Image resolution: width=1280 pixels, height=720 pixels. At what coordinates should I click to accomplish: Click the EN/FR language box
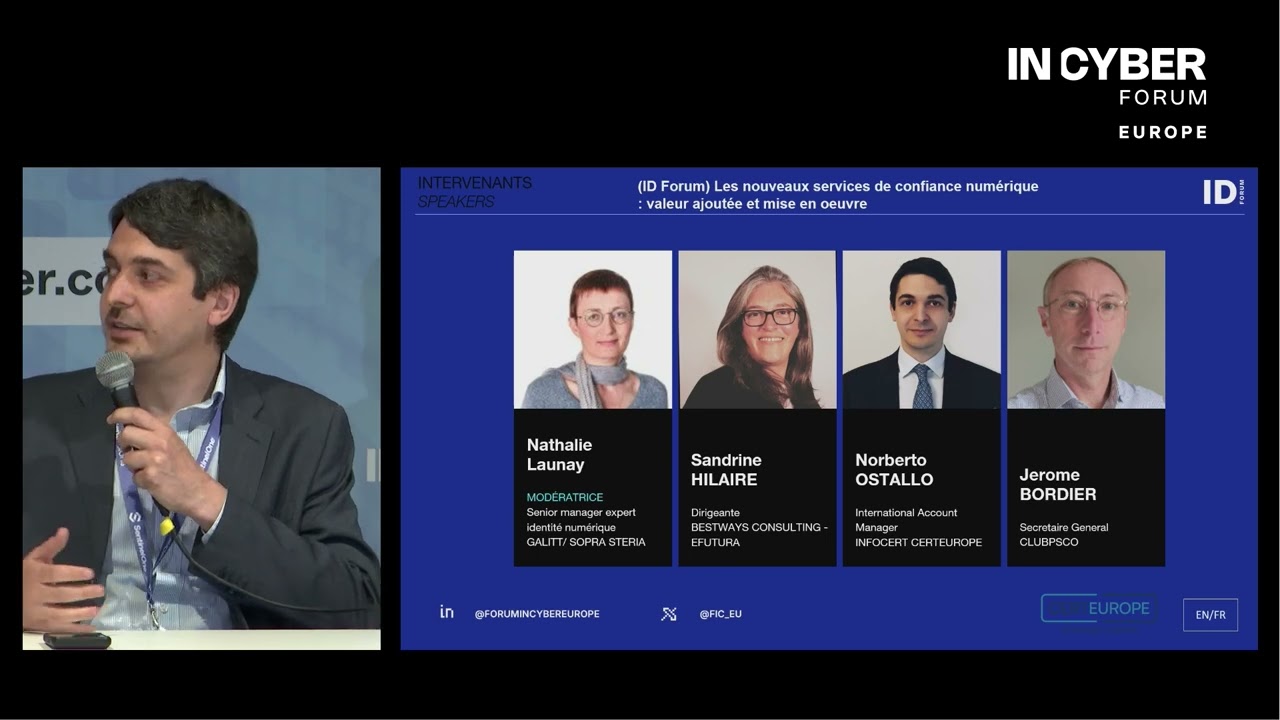coord(1210,615)
